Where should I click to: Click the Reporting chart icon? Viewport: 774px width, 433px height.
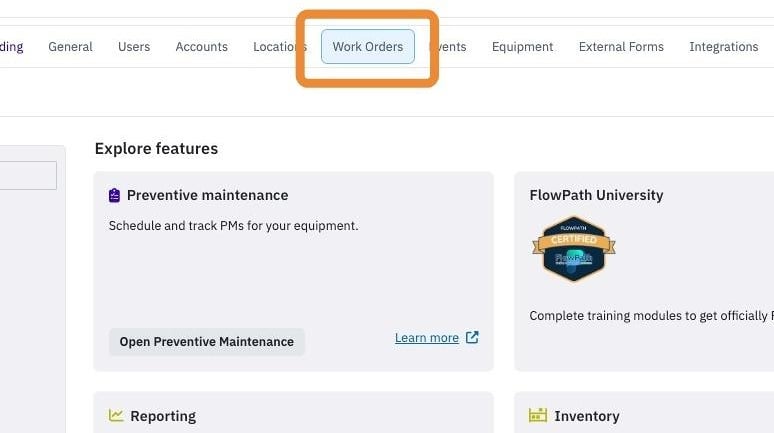click(x=116, y=415)
